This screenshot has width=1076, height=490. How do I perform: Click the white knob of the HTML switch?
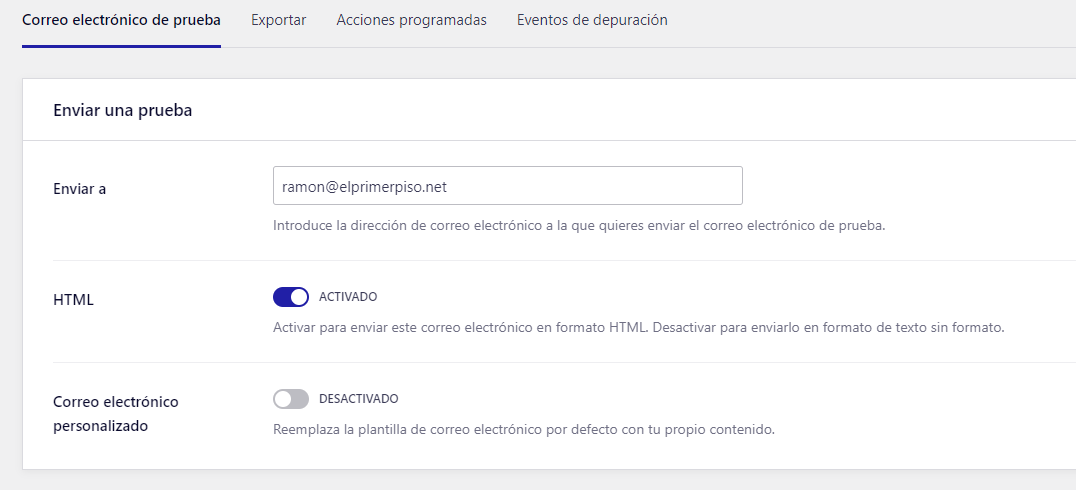[299, 297]
